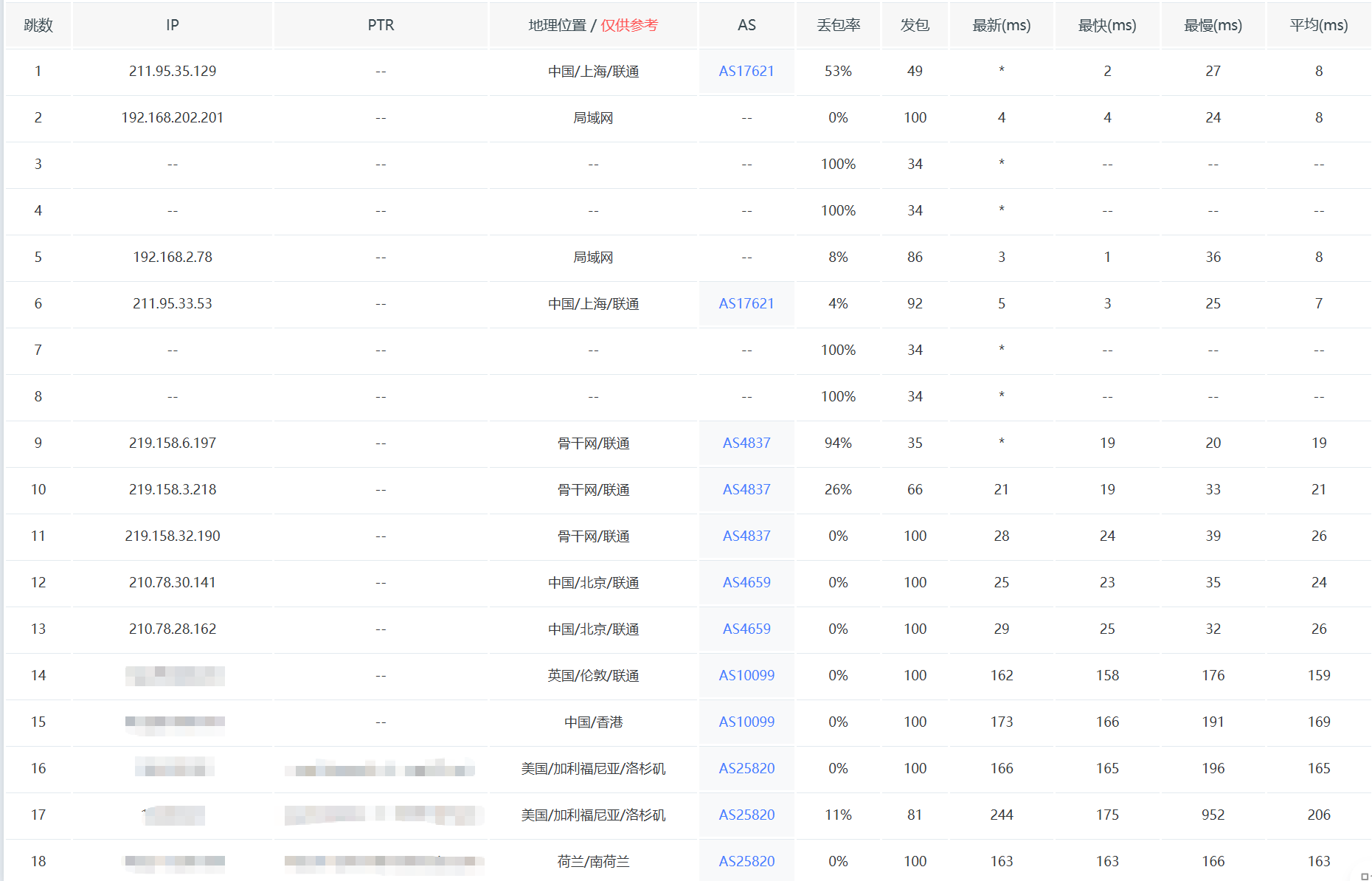Select the IP address 210.78.28.162
Image resolution: width=1372 pixels, height=881 pixels.
[173, 629]
